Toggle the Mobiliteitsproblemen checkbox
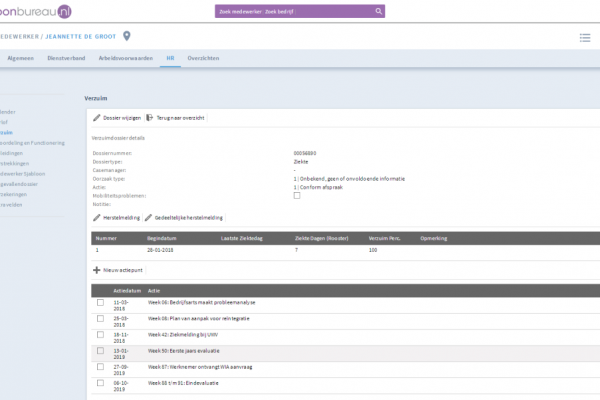The width and height of the screenshot is (600, 400). click(297, 195)
